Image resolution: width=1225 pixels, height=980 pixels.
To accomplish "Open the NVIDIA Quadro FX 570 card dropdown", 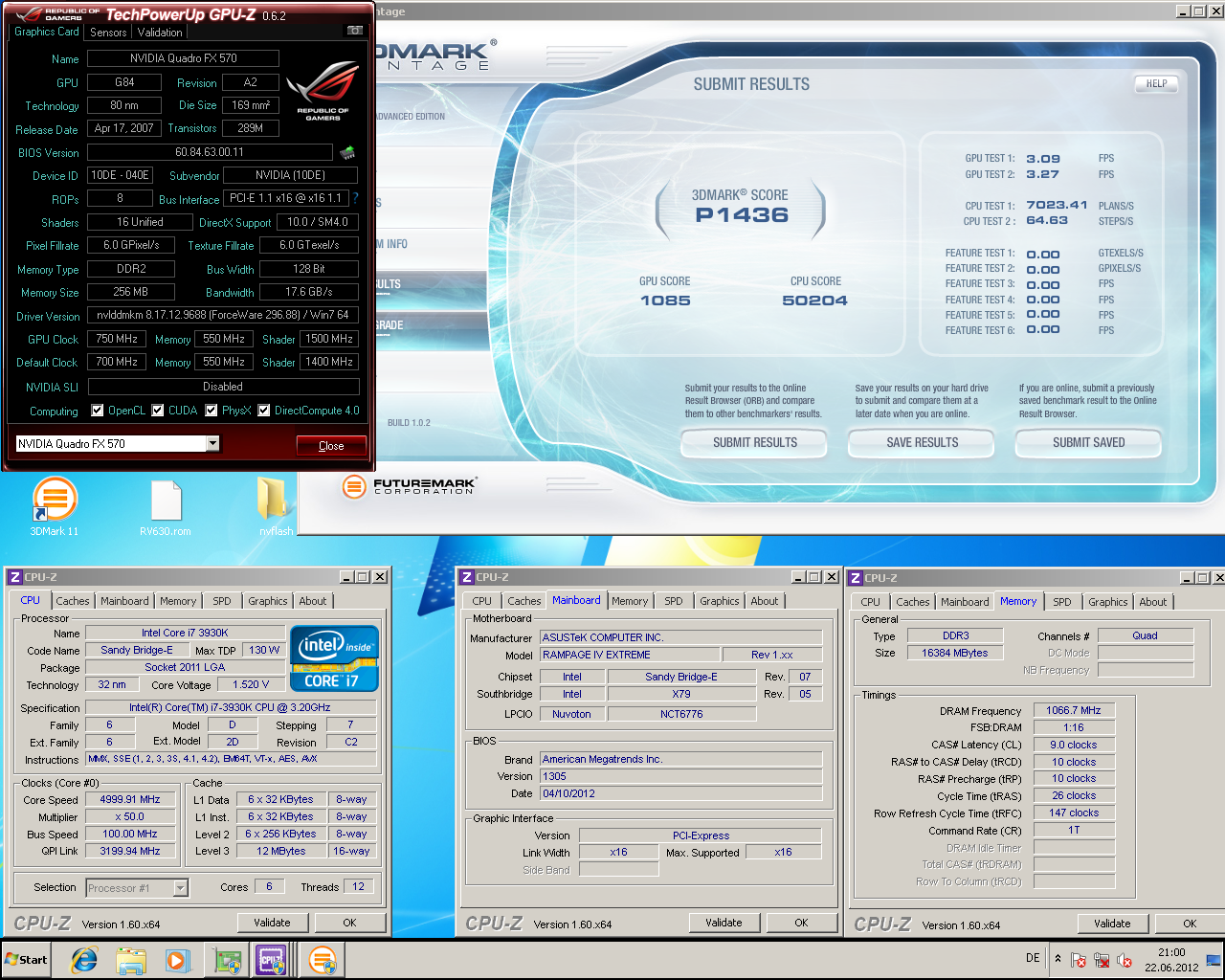I will pos(212,443).
